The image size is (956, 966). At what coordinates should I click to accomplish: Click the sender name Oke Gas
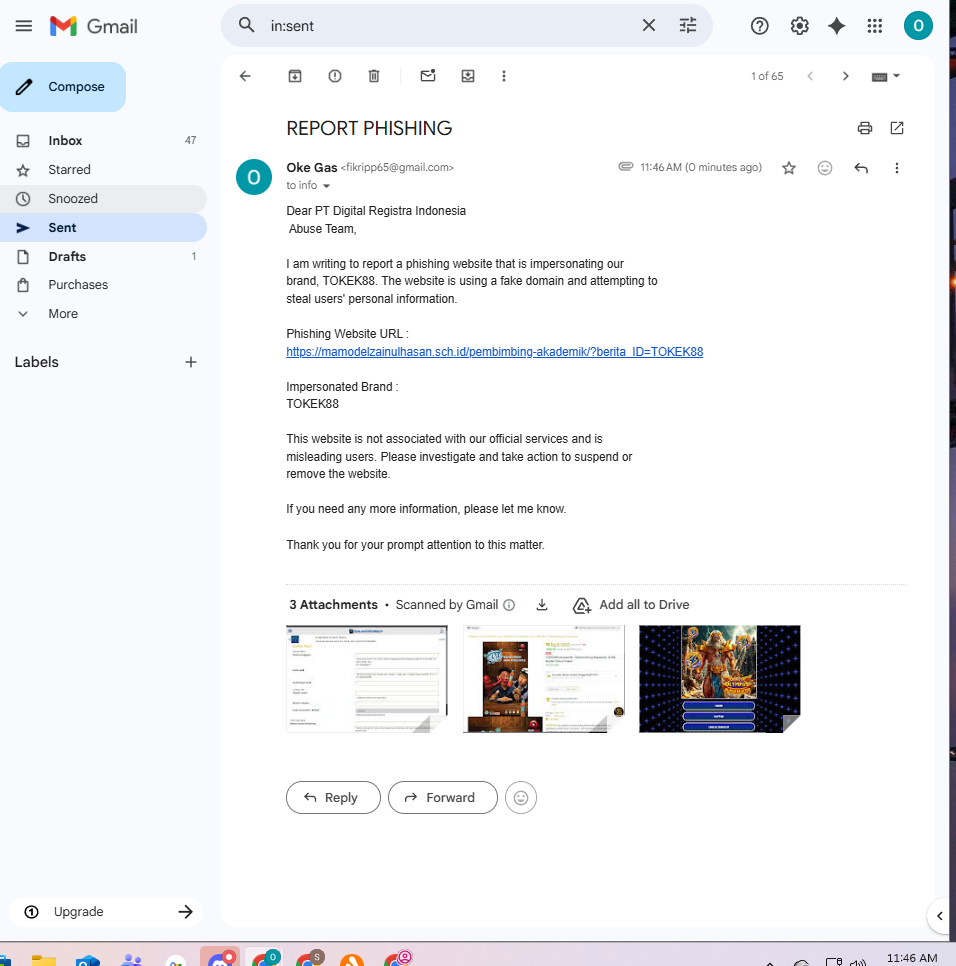coord(312,168)
